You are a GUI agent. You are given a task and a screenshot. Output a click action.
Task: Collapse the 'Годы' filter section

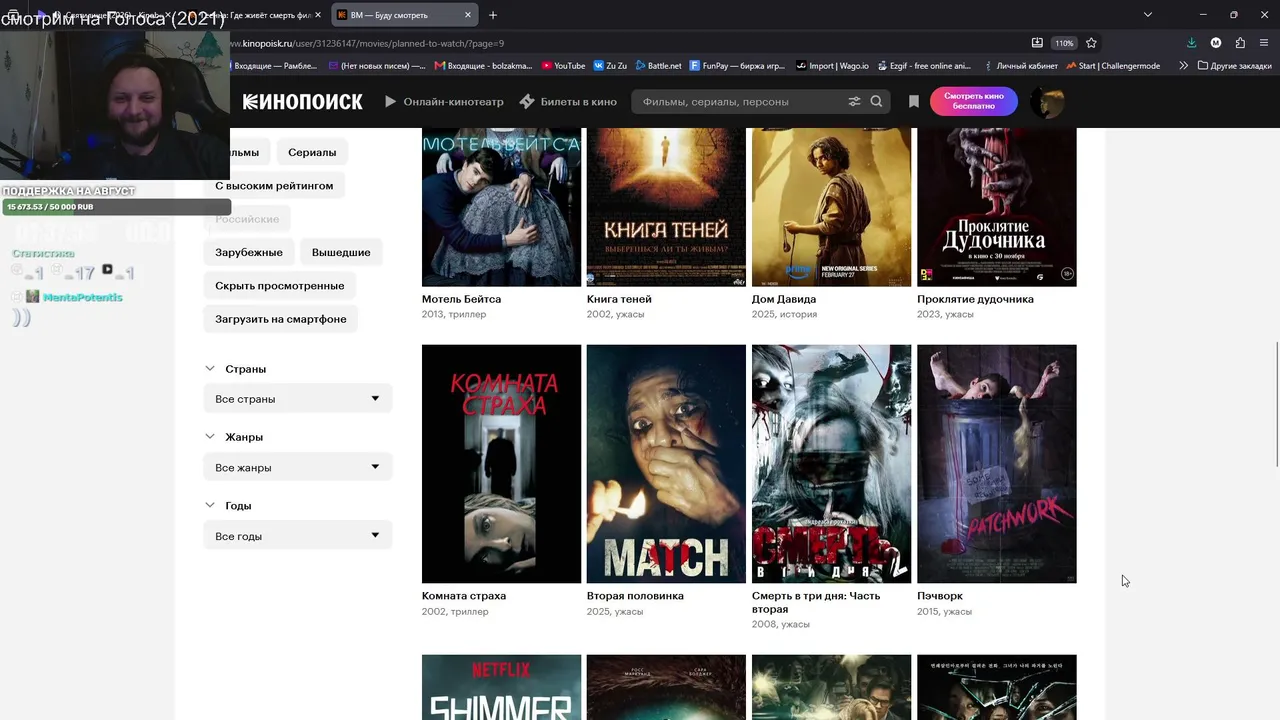[x=228, y=506]
